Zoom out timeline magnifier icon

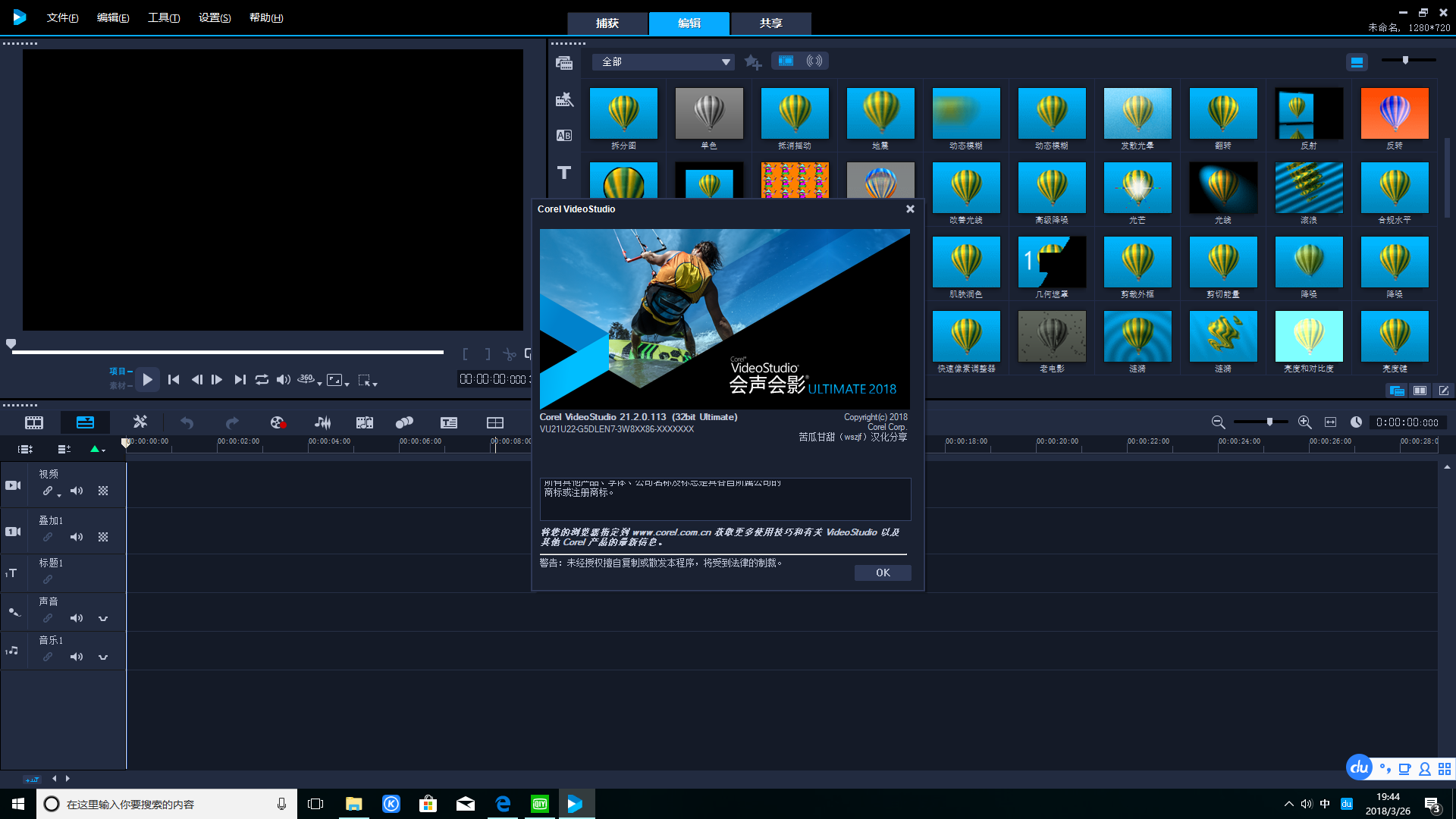pos(1218,422)
